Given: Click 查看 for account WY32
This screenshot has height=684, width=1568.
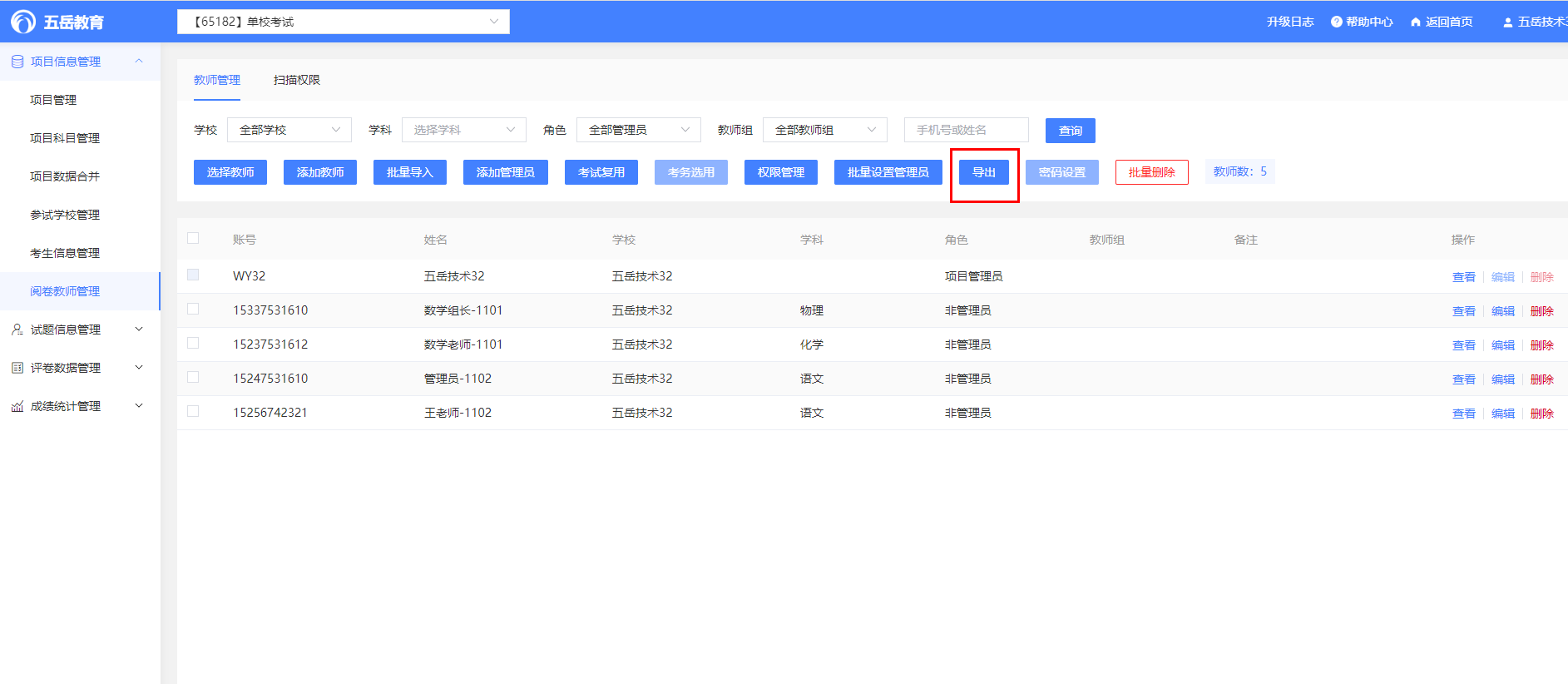Looking at the screenshot, I should (x=1464, y=277).
